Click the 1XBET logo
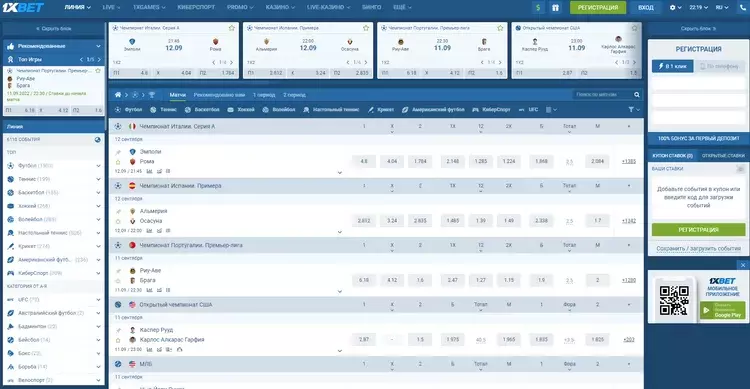The width and height of the screenshot is (750, 389). pyautogui.click(x=23, y=7)
